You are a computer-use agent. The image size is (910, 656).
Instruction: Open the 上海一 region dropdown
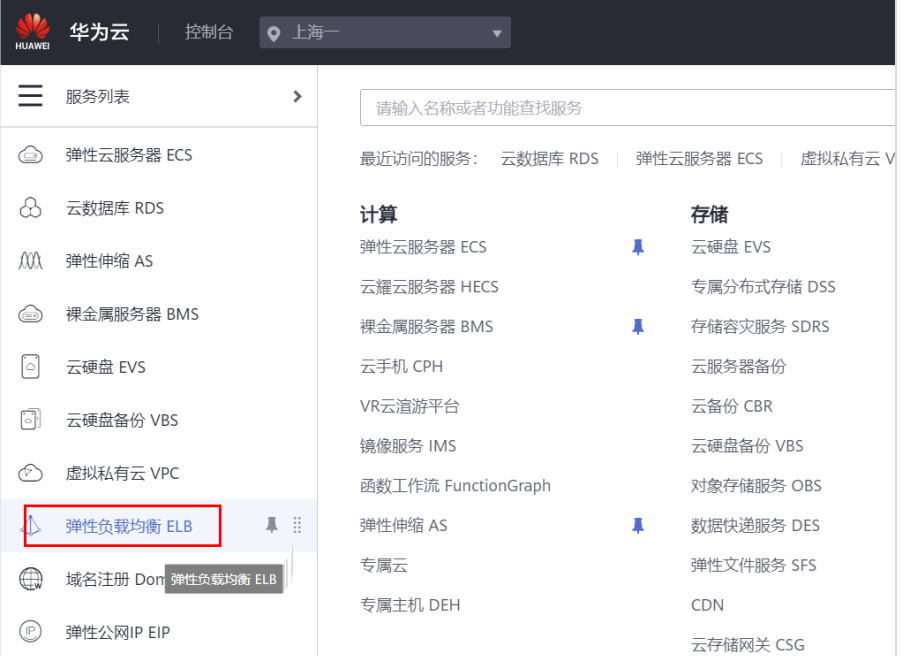tap(385, 33)
